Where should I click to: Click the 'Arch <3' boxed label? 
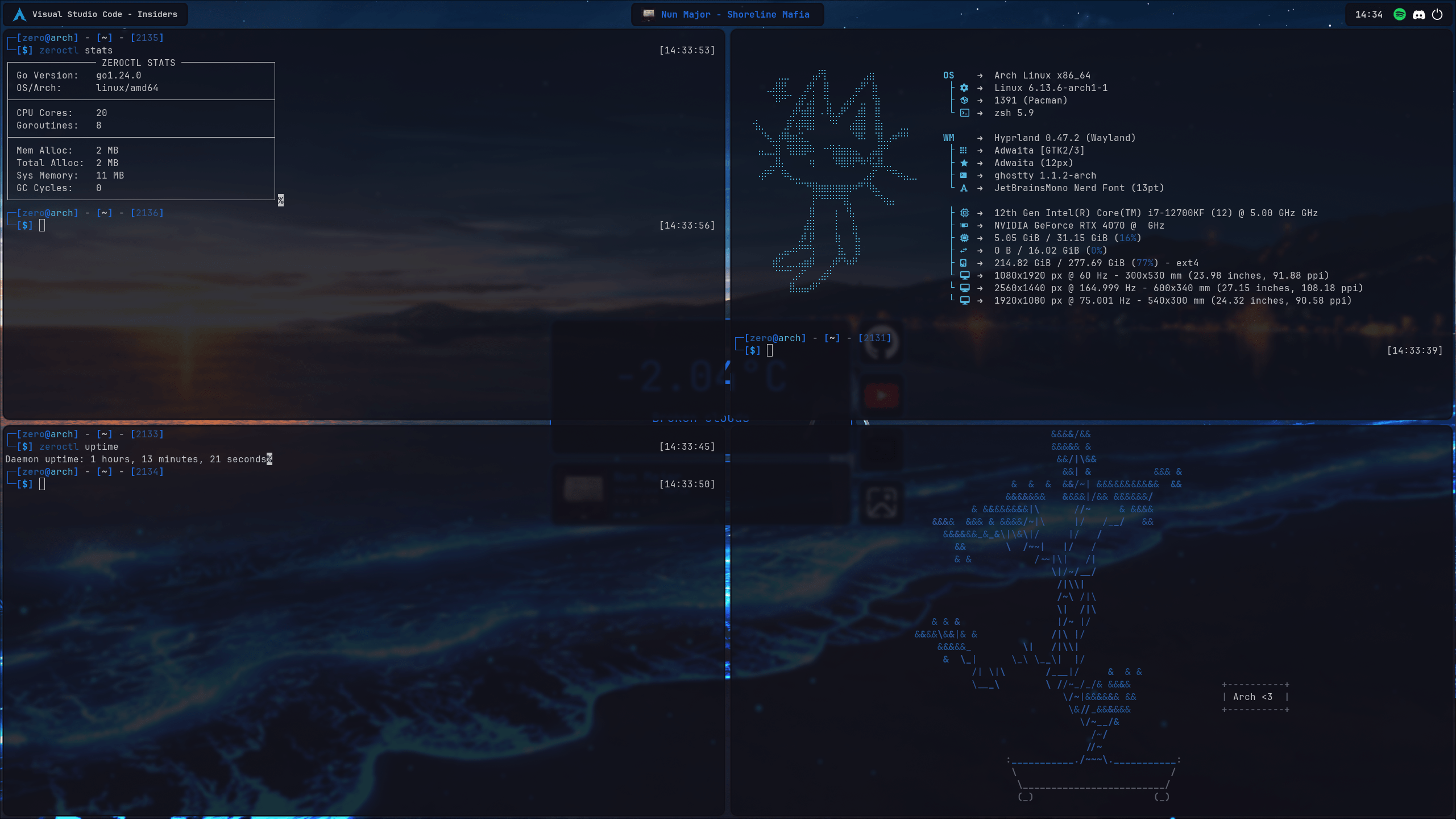click(1255, 697)
